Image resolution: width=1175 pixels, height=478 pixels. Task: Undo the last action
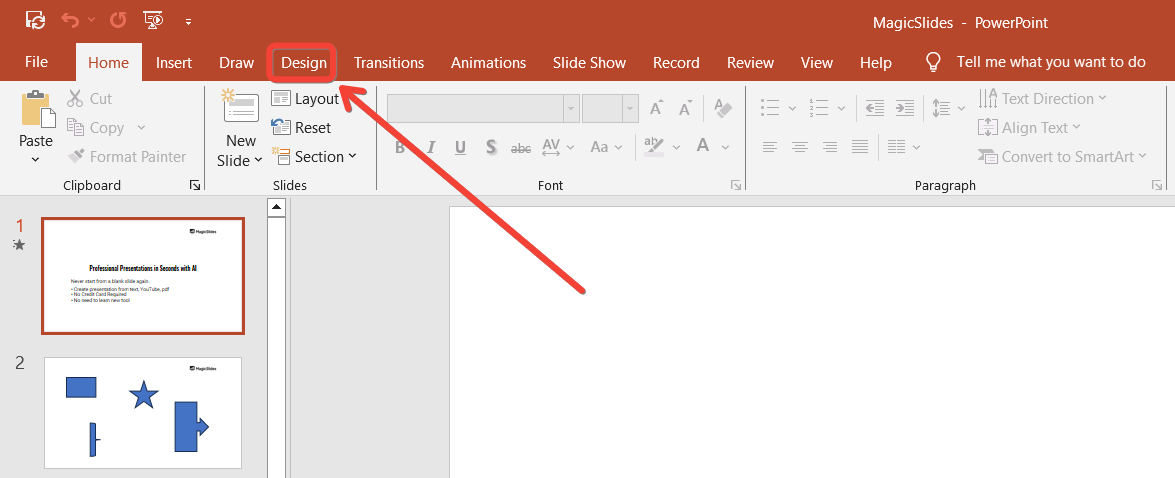[x=70, y=20]
